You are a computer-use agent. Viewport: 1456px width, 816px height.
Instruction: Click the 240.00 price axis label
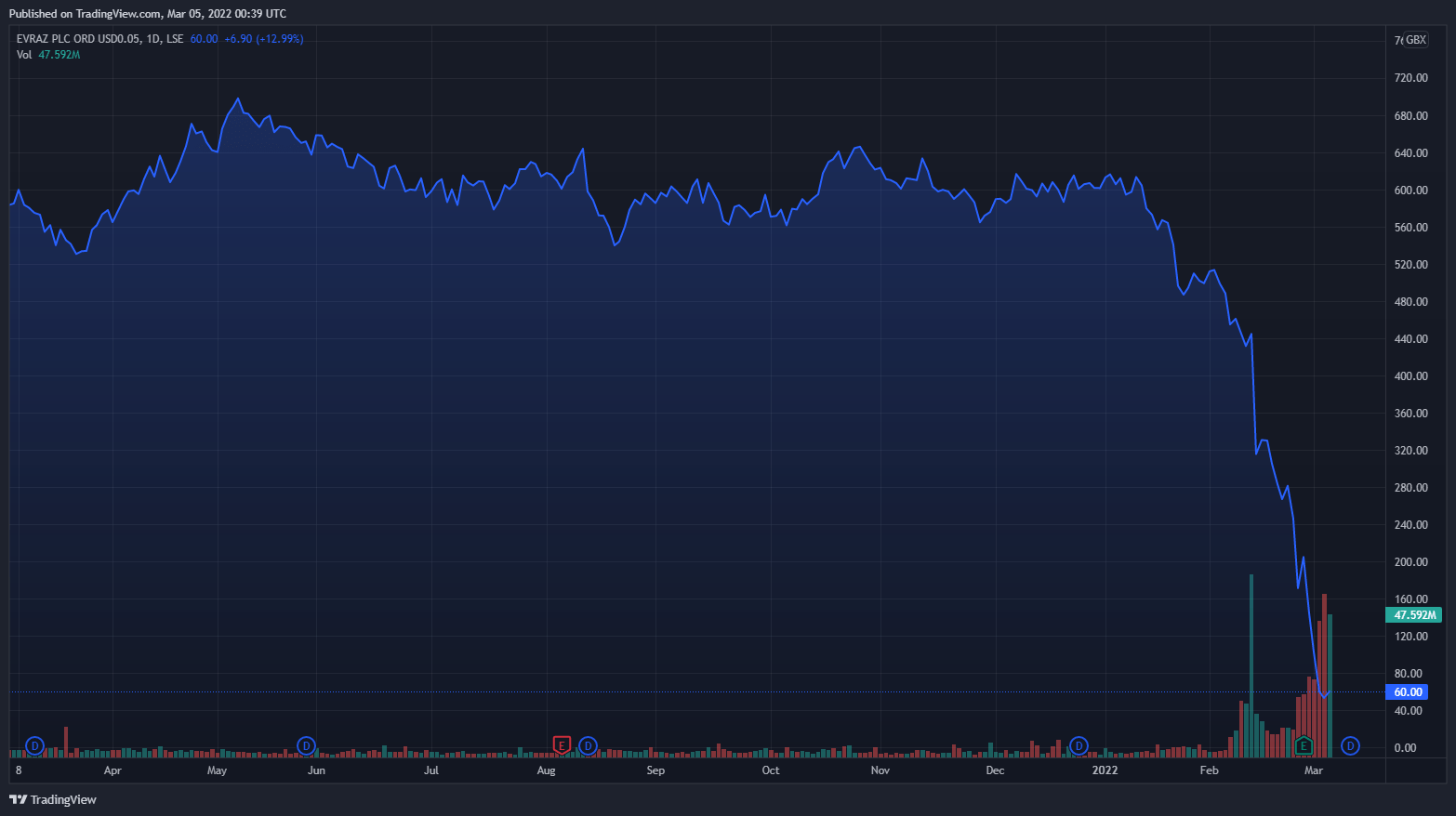click(1410, 525)
